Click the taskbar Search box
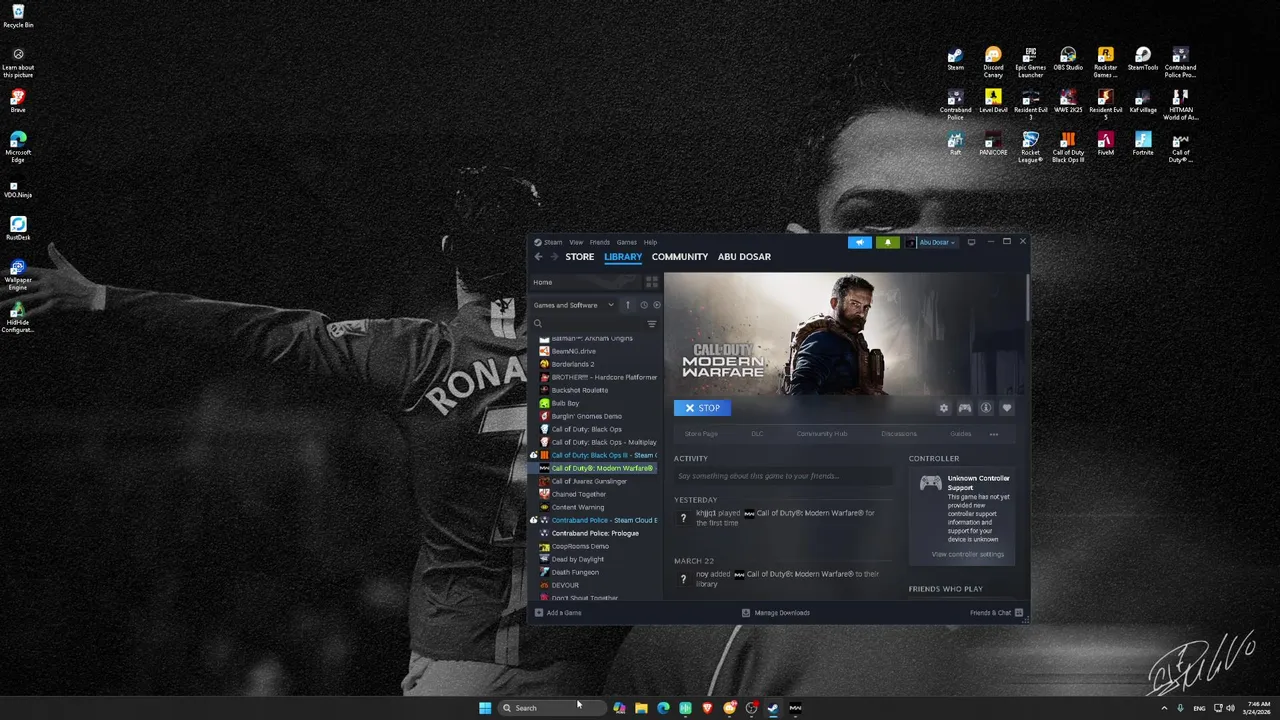The width and height of the screenshot is (1280, 720). (552, 708)
